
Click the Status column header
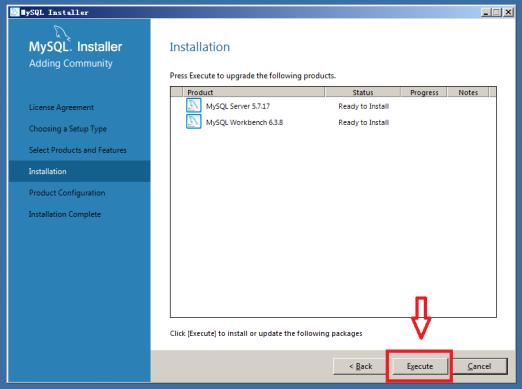tap(363, 92)
